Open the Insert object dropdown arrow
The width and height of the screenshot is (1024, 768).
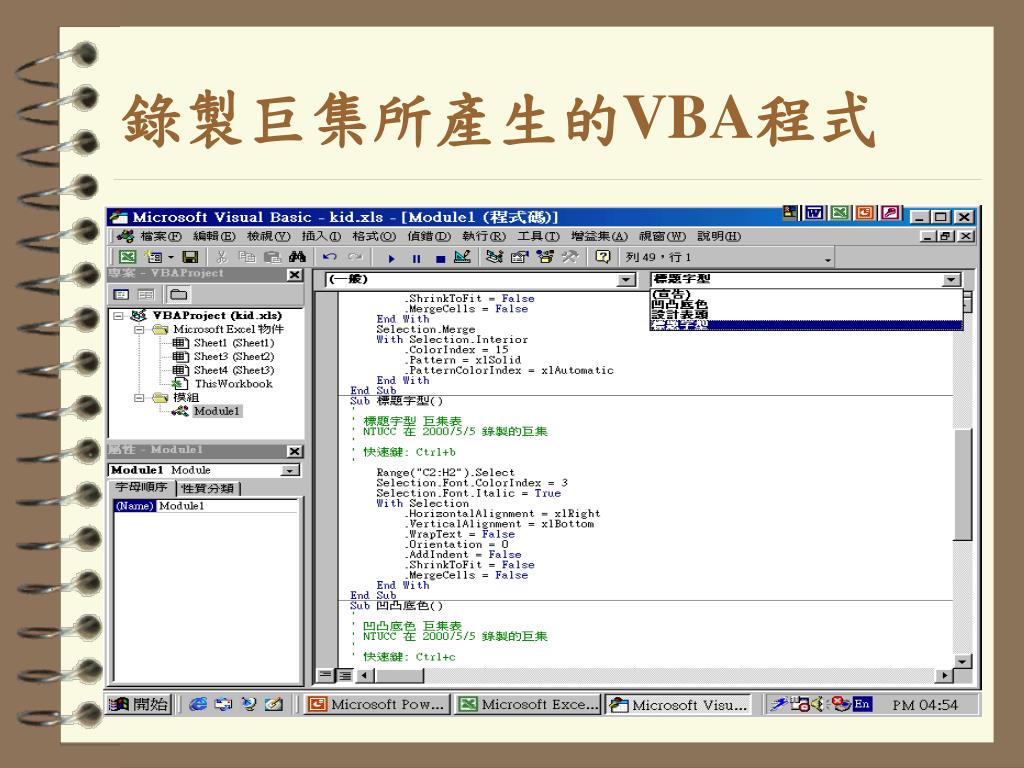tap(171, 257)
